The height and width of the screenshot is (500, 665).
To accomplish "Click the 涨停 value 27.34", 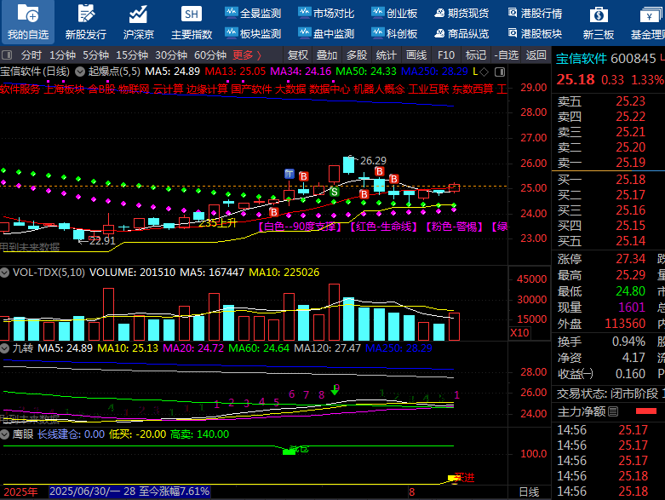I will tap(631, 259).
